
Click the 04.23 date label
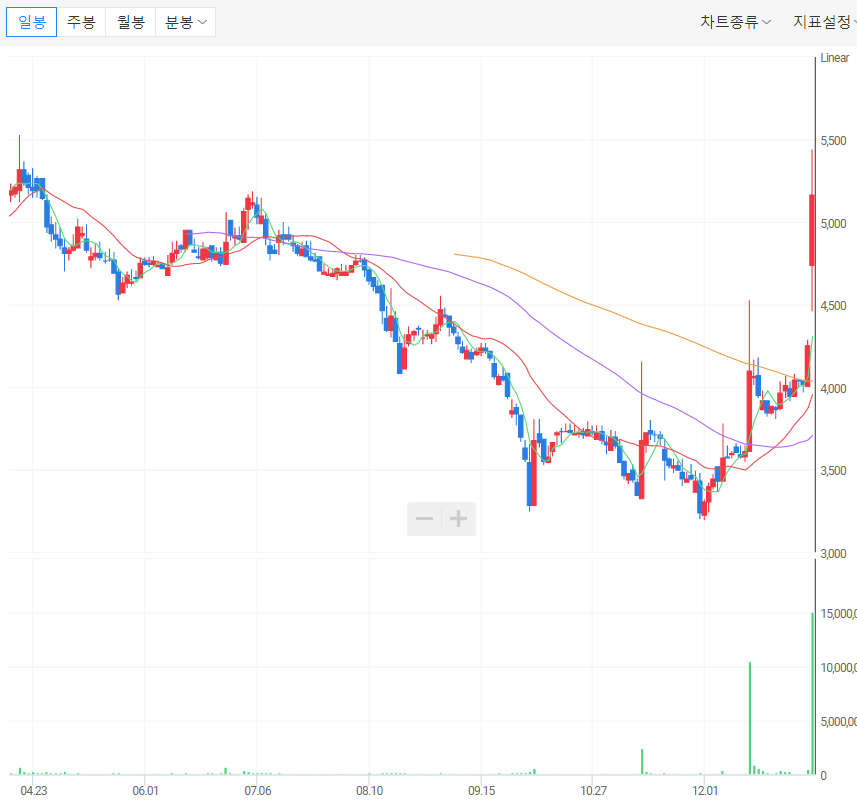(34, 791)
